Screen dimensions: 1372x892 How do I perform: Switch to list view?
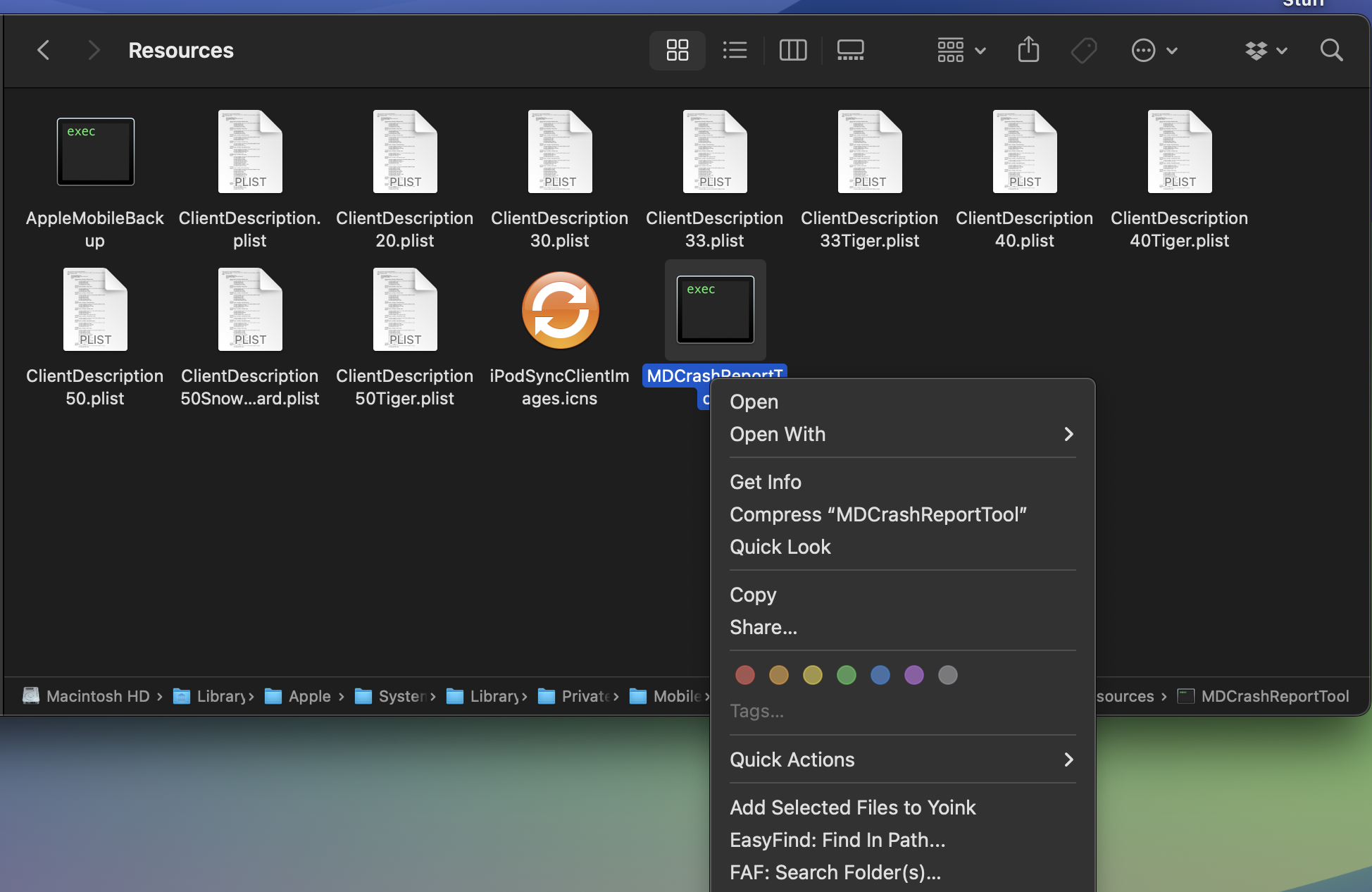[735, 50]
